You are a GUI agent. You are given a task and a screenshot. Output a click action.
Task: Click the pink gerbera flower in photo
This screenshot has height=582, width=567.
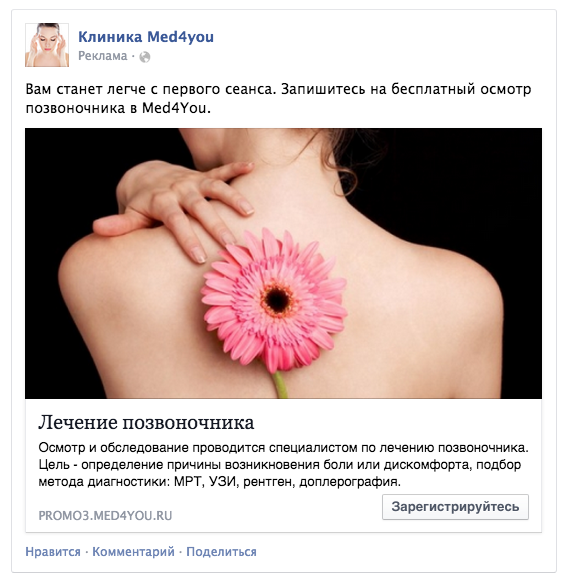(x=274, y=301)
